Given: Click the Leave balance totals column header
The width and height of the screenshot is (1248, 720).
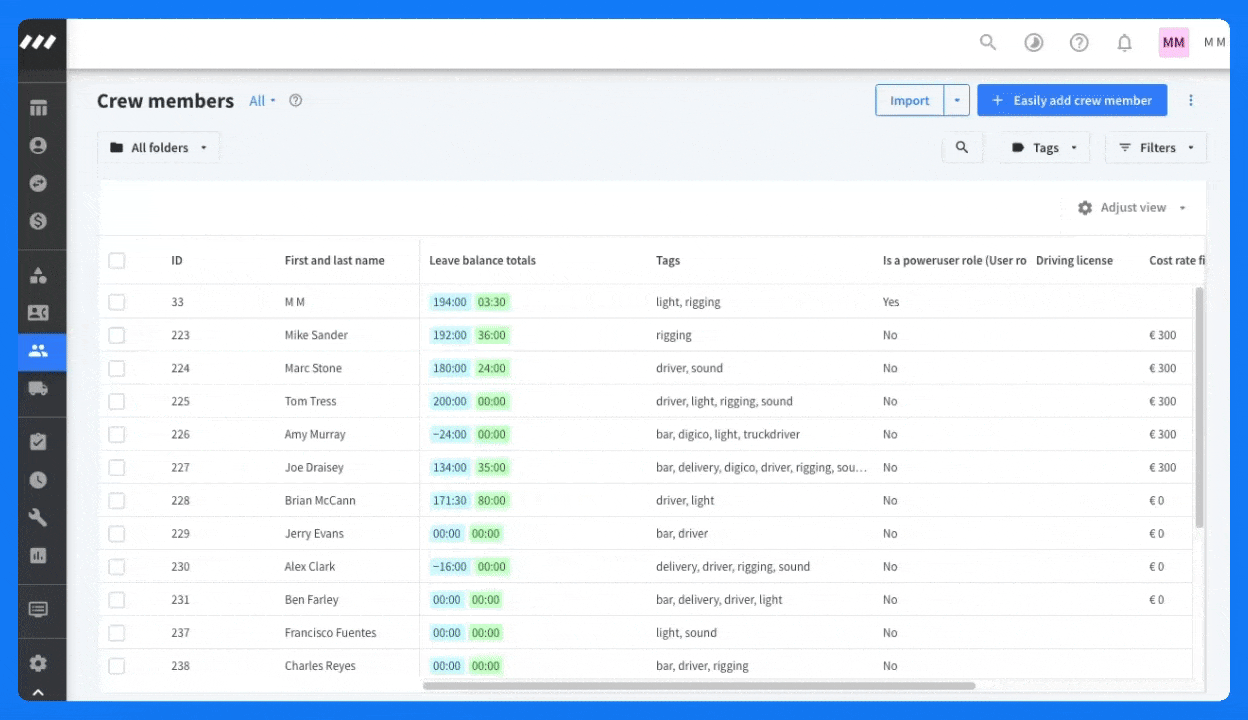Looking at the screenshot, I should (482, 261).
